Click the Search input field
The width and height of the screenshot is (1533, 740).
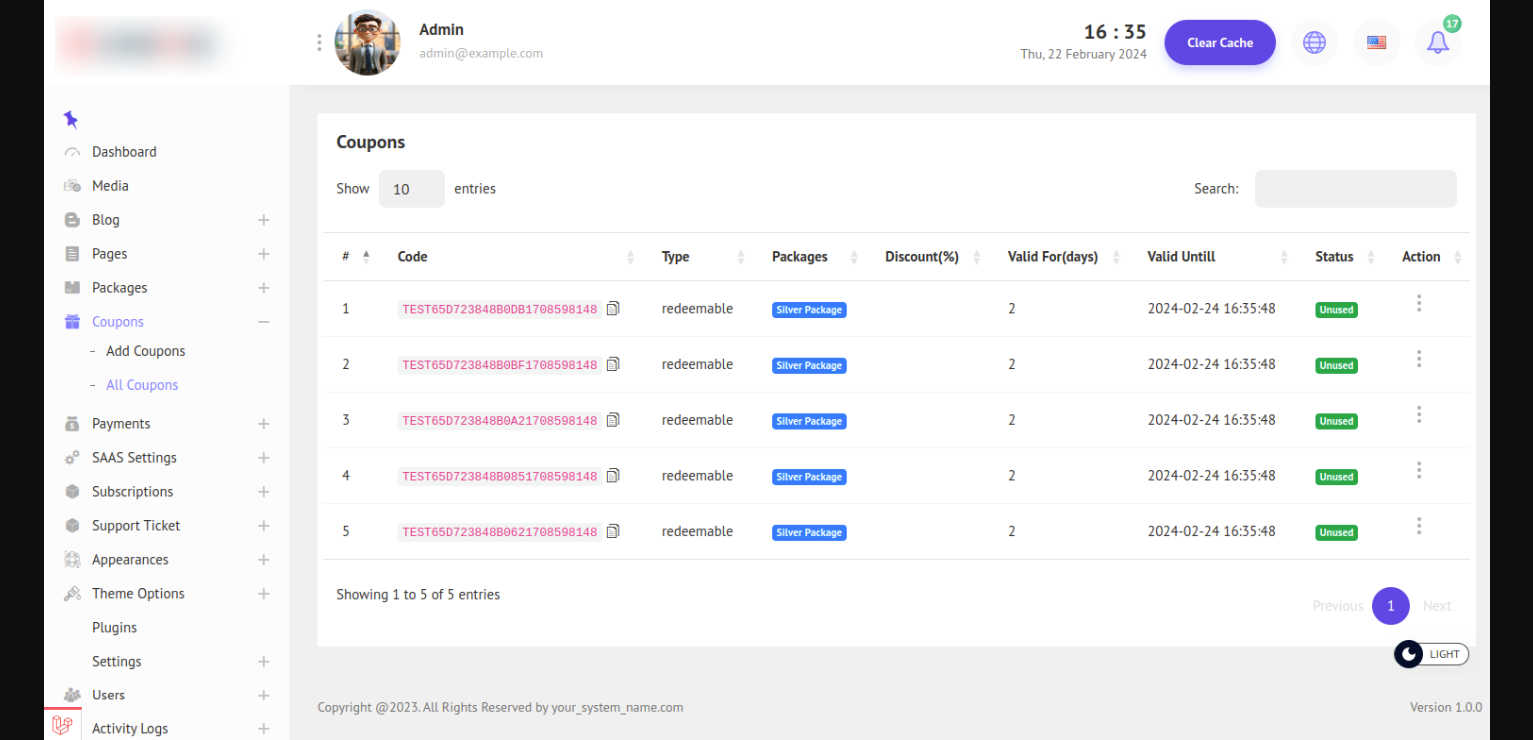click(1355, 189)
